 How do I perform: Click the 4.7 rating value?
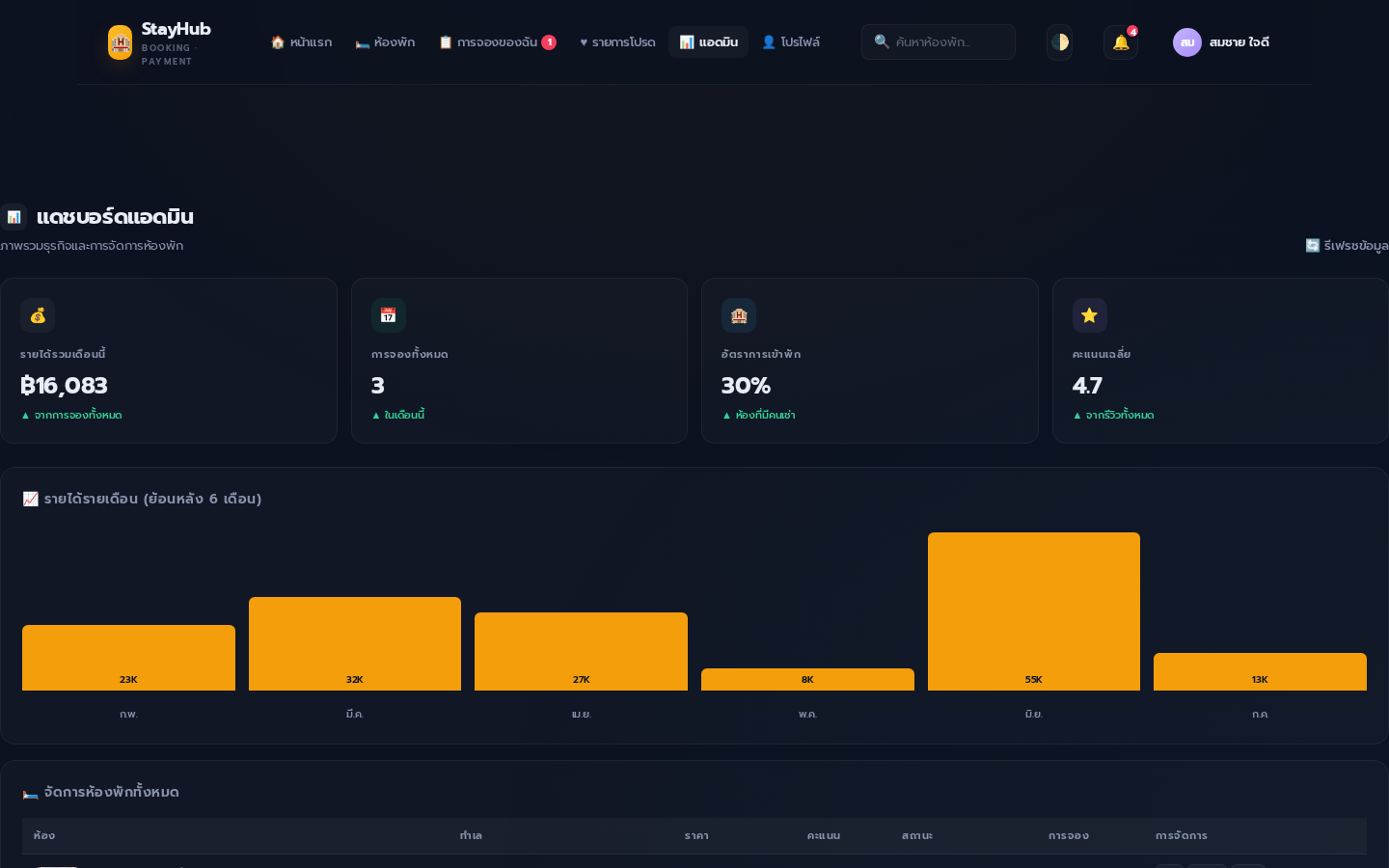tap(1087, 386)
